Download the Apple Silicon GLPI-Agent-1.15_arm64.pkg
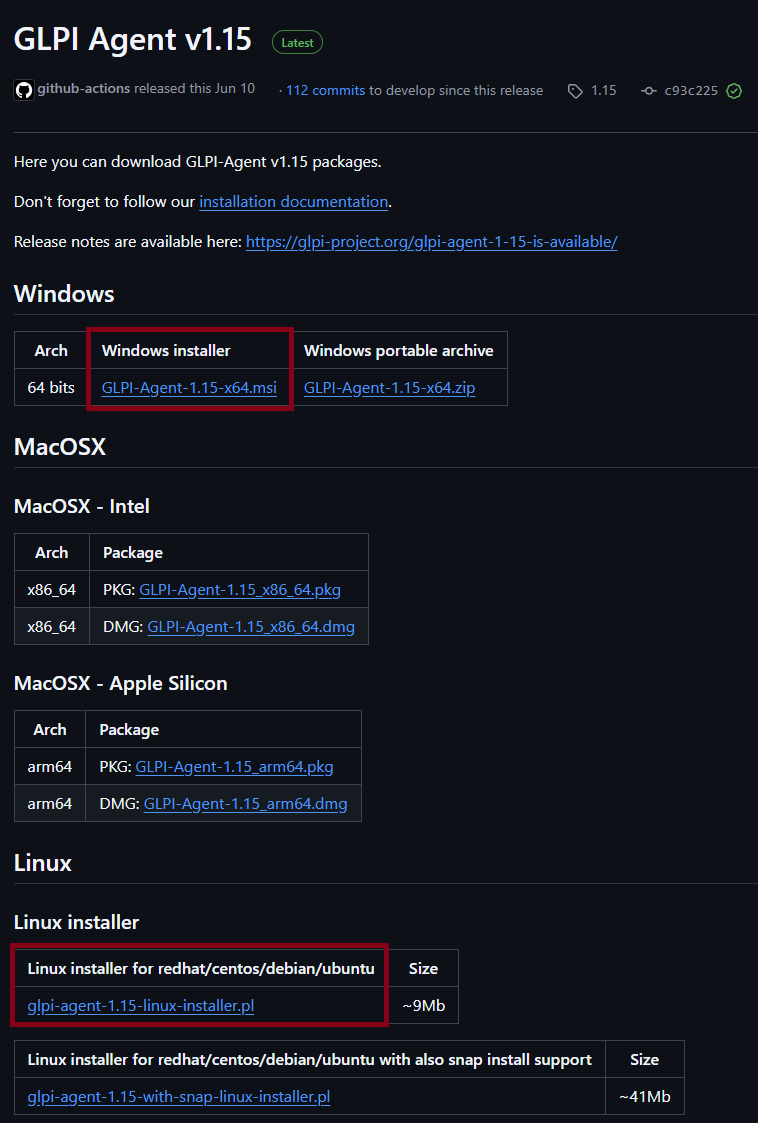Image resolution: width=758 pixels, height=1123 pixels. (x=234, y=767)
